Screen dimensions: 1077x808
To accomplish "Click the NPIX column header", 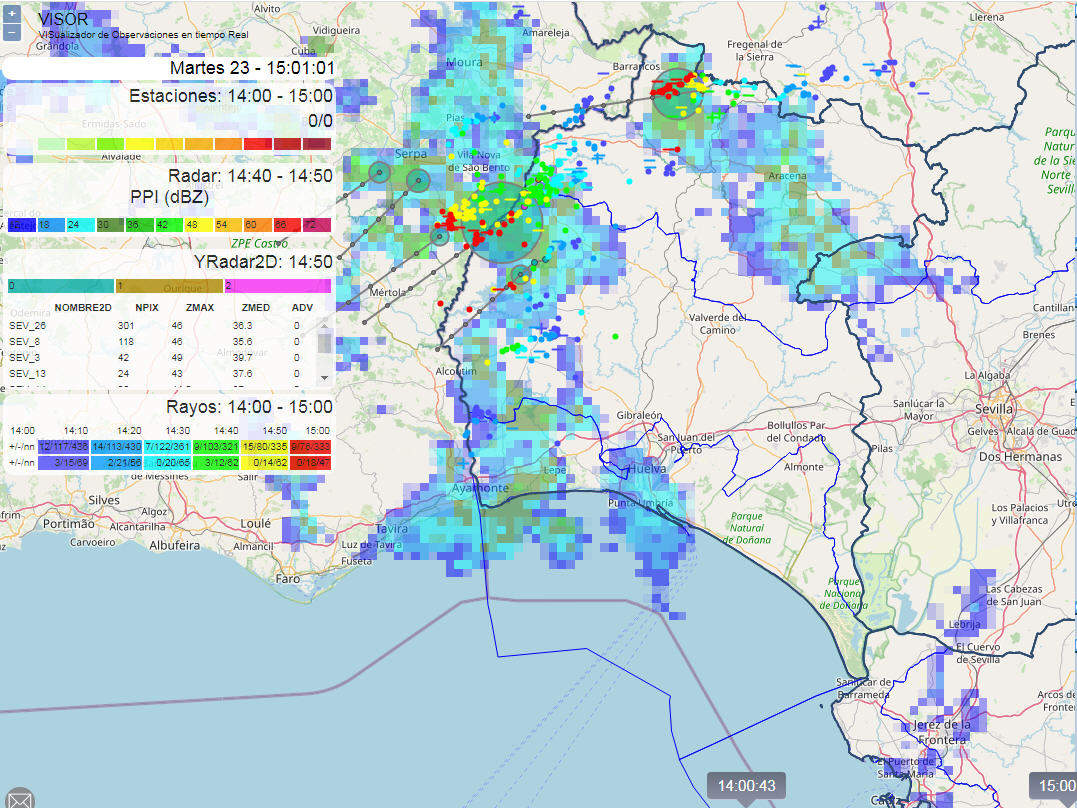I will point(147,307).
